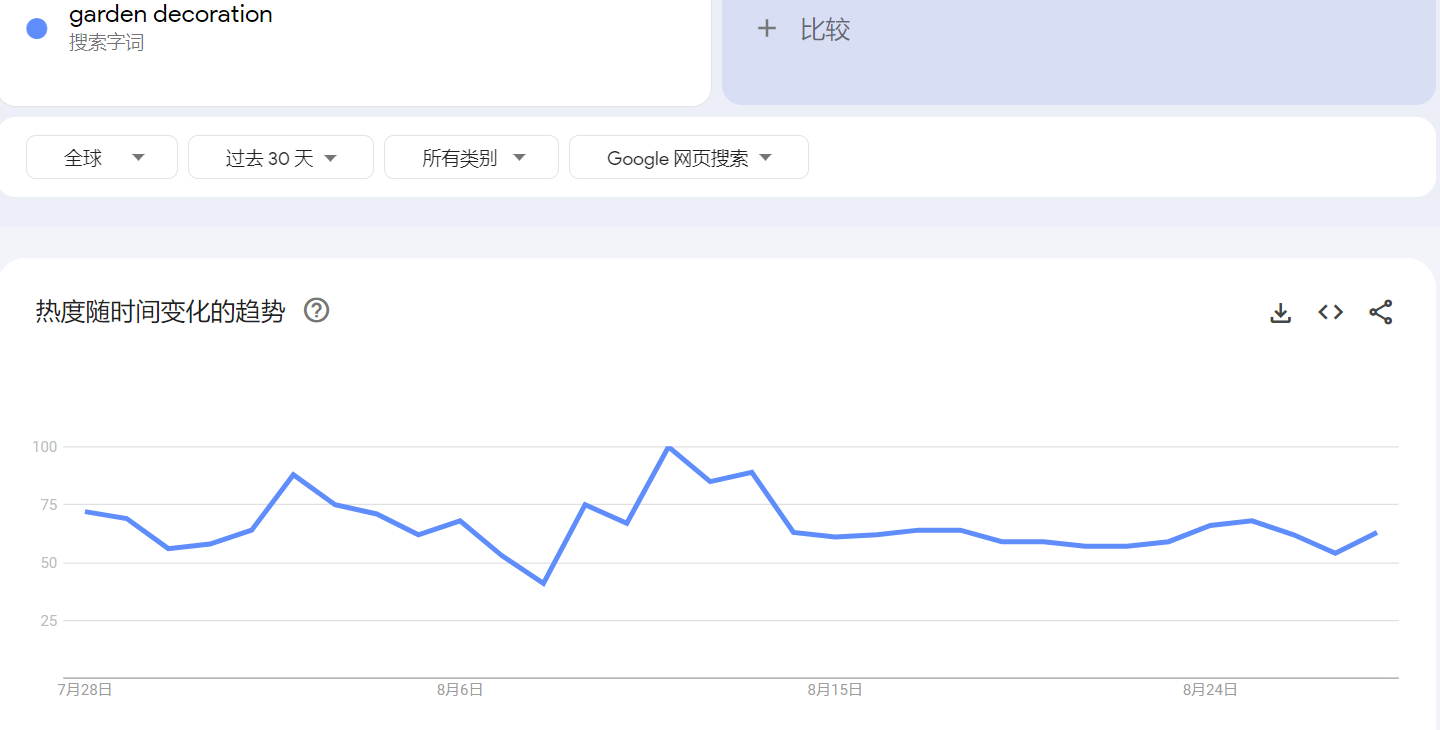Click the final data point of trend line
1440x730 pixels.
click(1377, 533)
